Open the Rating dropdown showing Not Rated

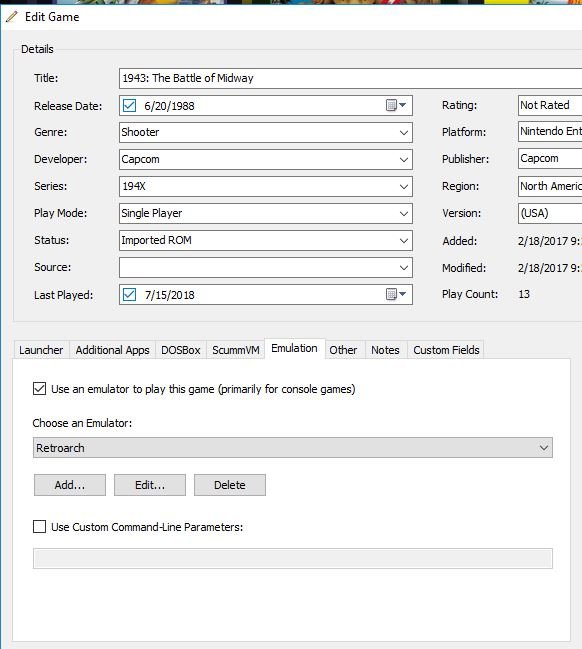pos(550,105)
